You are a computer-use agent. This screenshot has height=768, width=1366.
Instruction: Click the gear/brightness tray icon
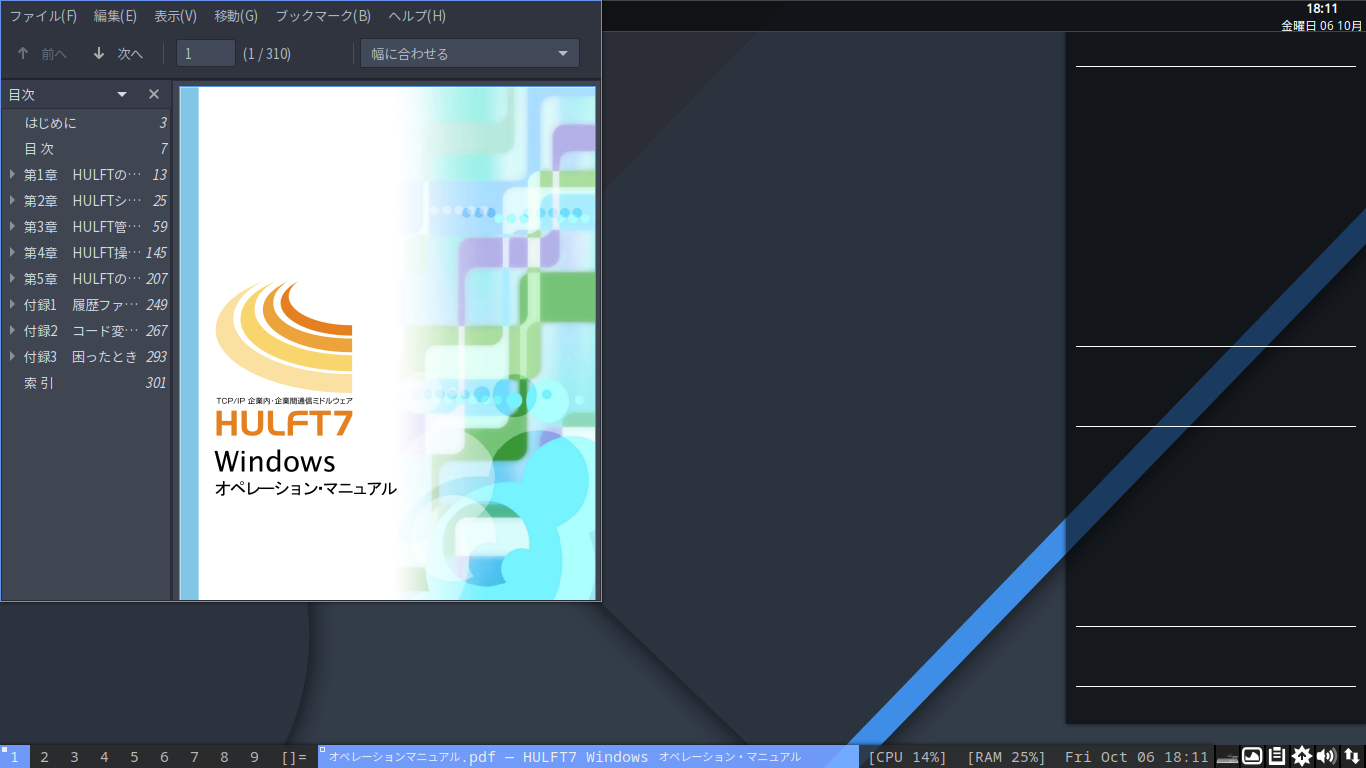pyautogui.click(x=1302, y=757)
